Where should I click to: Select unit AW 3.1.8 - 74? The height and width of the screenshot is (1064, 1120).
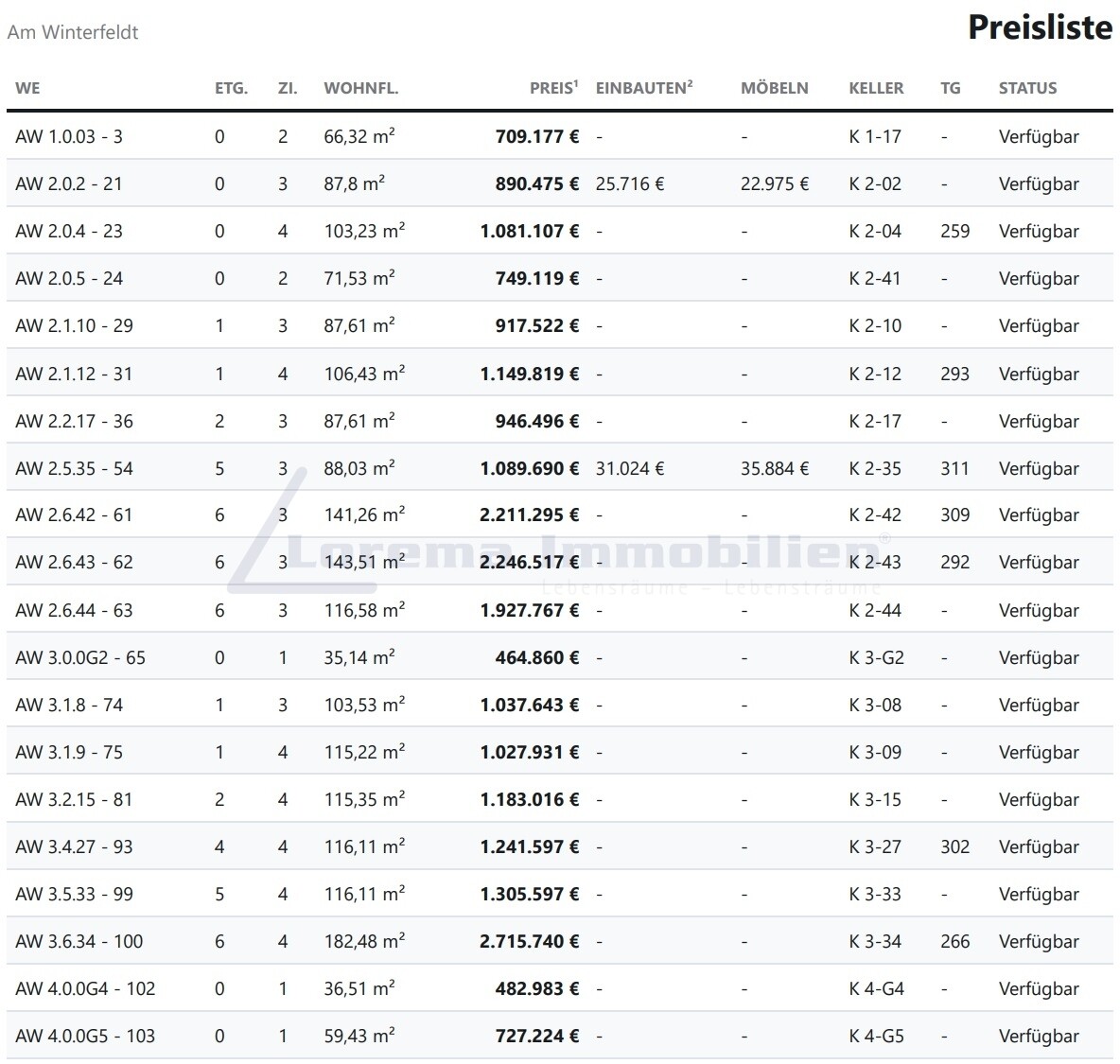point(69,706)
